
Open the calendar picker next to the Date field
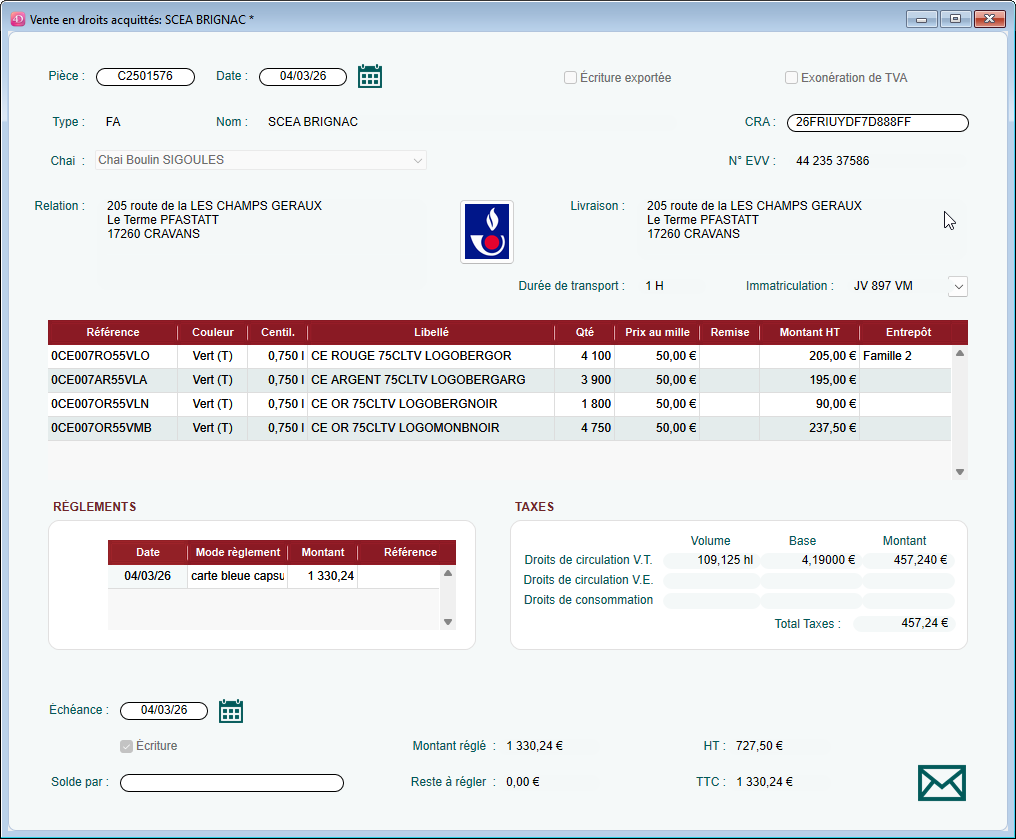click(x=370, y=76)
